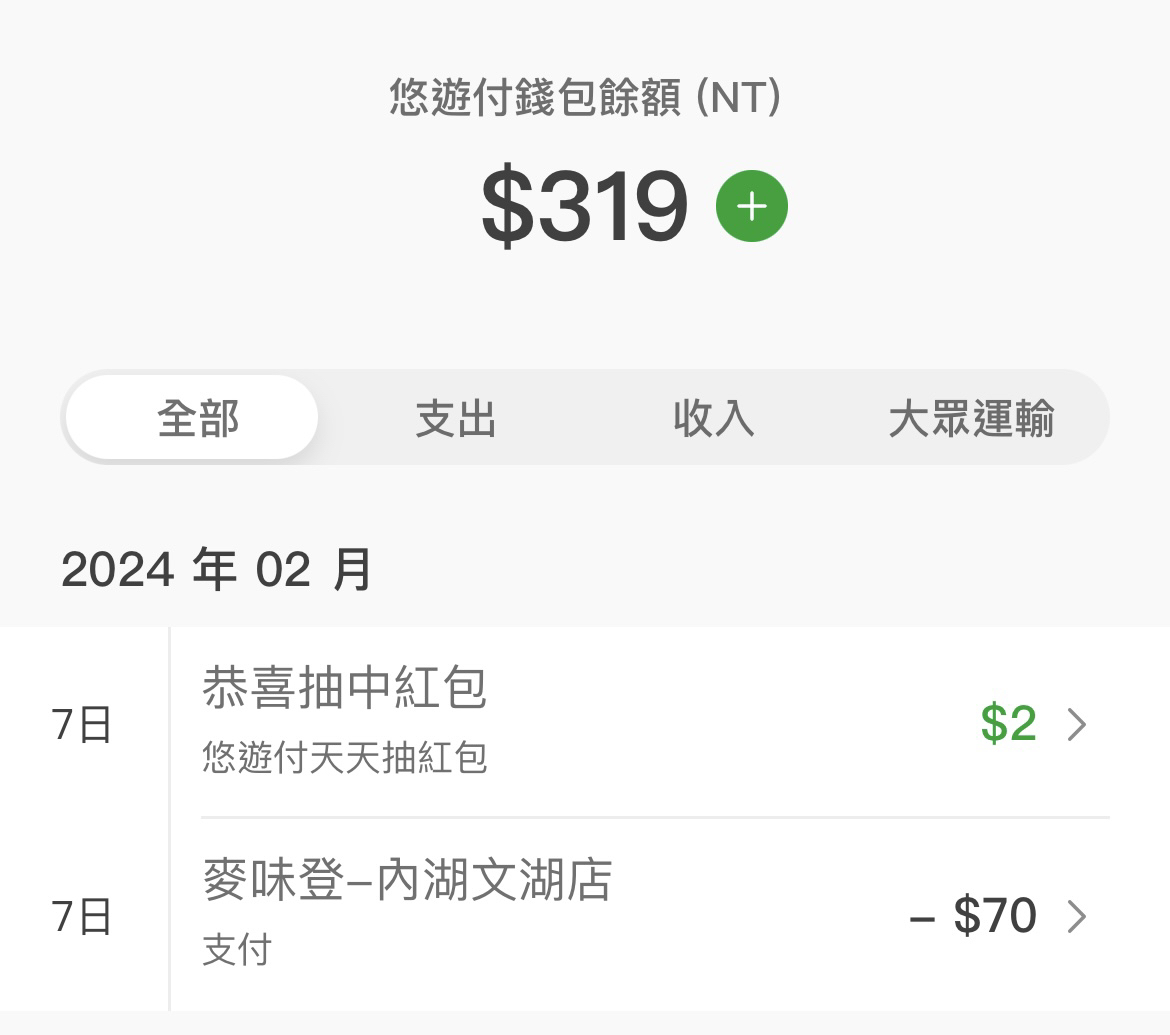Select the 全部 tab
Image resolution: width=1170 pixels, height=1035 pixels.
pyautogui.click(x=198, y=418)
